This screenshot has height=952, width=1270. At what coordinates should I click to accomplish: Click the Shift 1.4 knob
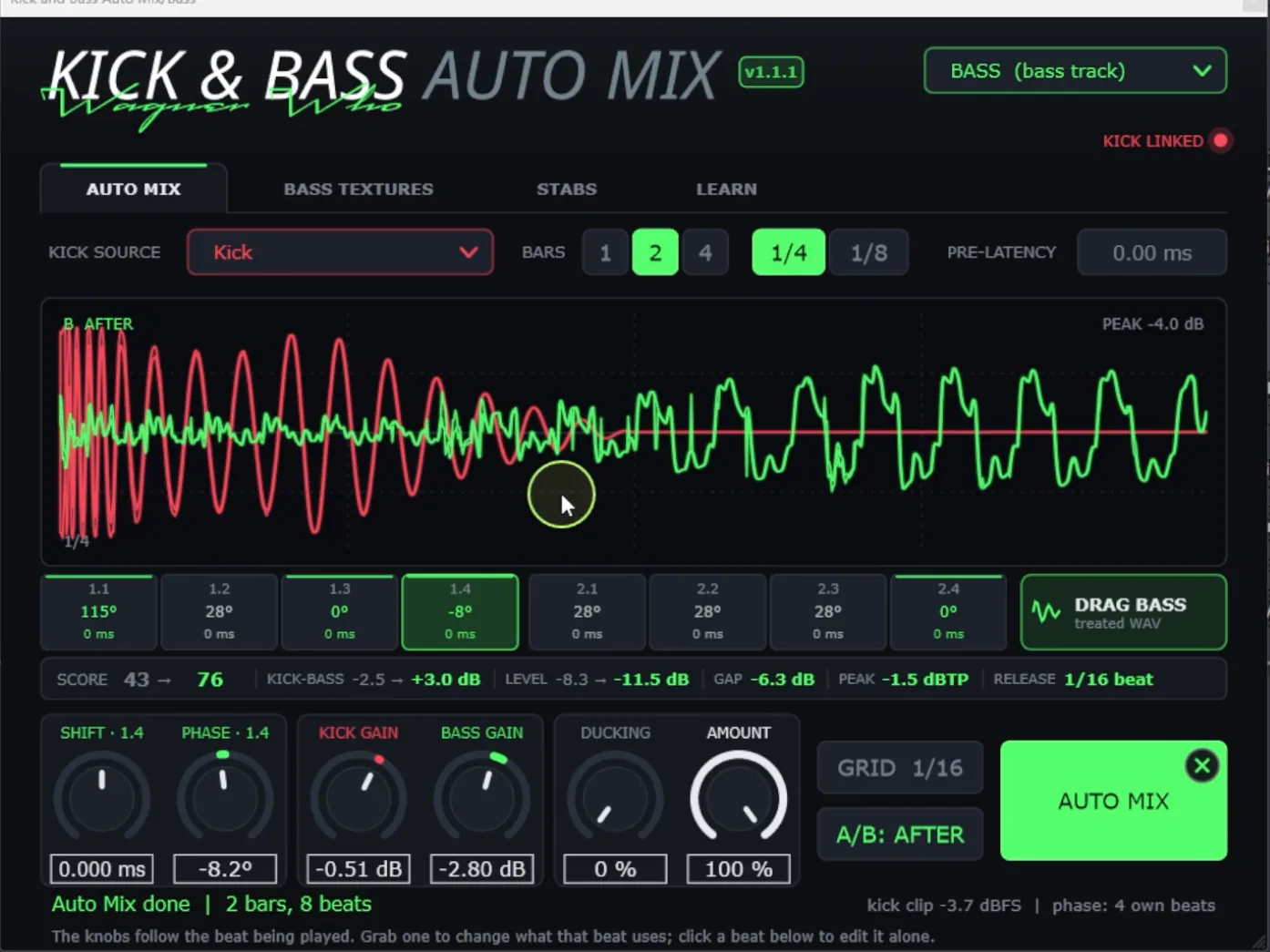(x=102, y=799)
